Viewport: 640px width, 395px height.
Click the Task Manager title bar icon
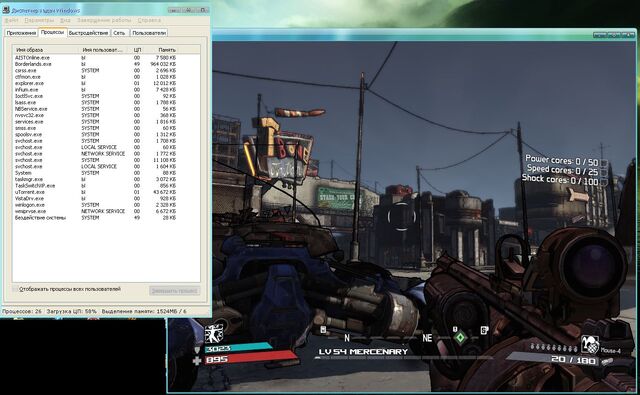point(6,10)
